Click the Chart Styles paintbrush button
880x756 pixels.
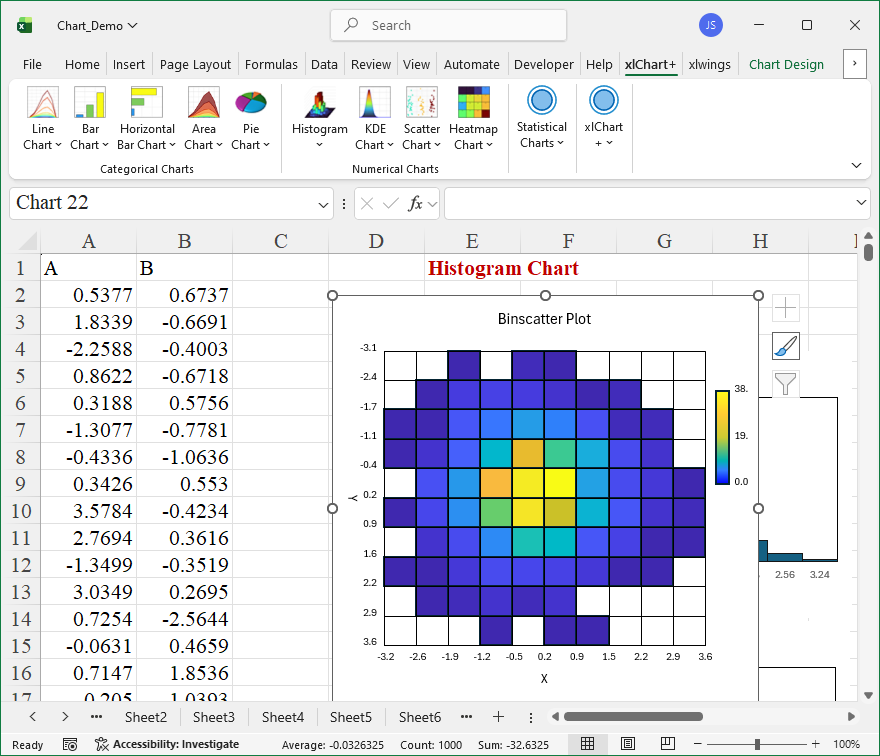click(x=786, y=346)
